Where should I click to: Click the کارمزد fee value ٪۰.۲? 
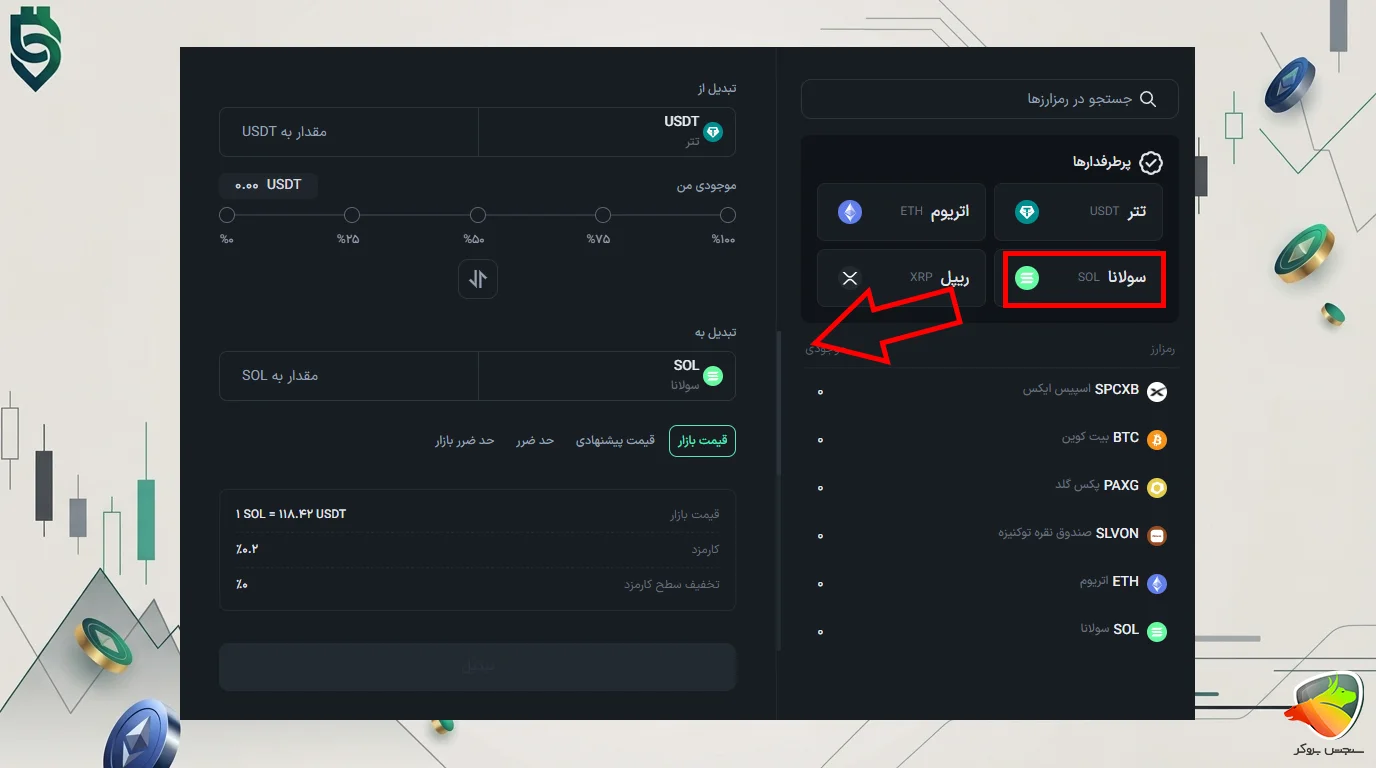tap(247, 549)
